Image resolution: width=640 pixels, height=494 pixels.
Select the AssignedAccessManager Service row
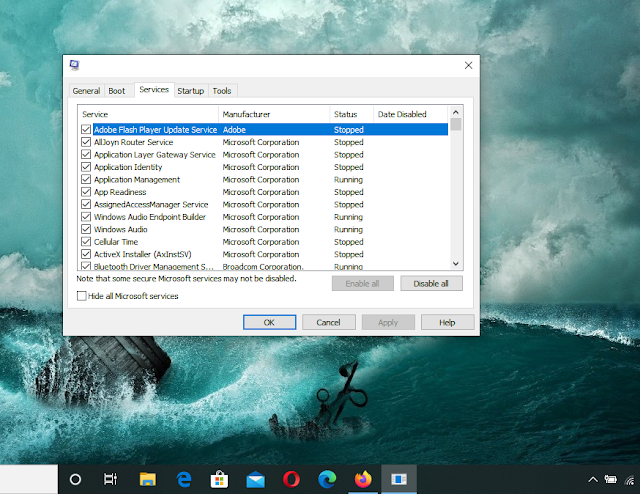click(x=264, y=204)
